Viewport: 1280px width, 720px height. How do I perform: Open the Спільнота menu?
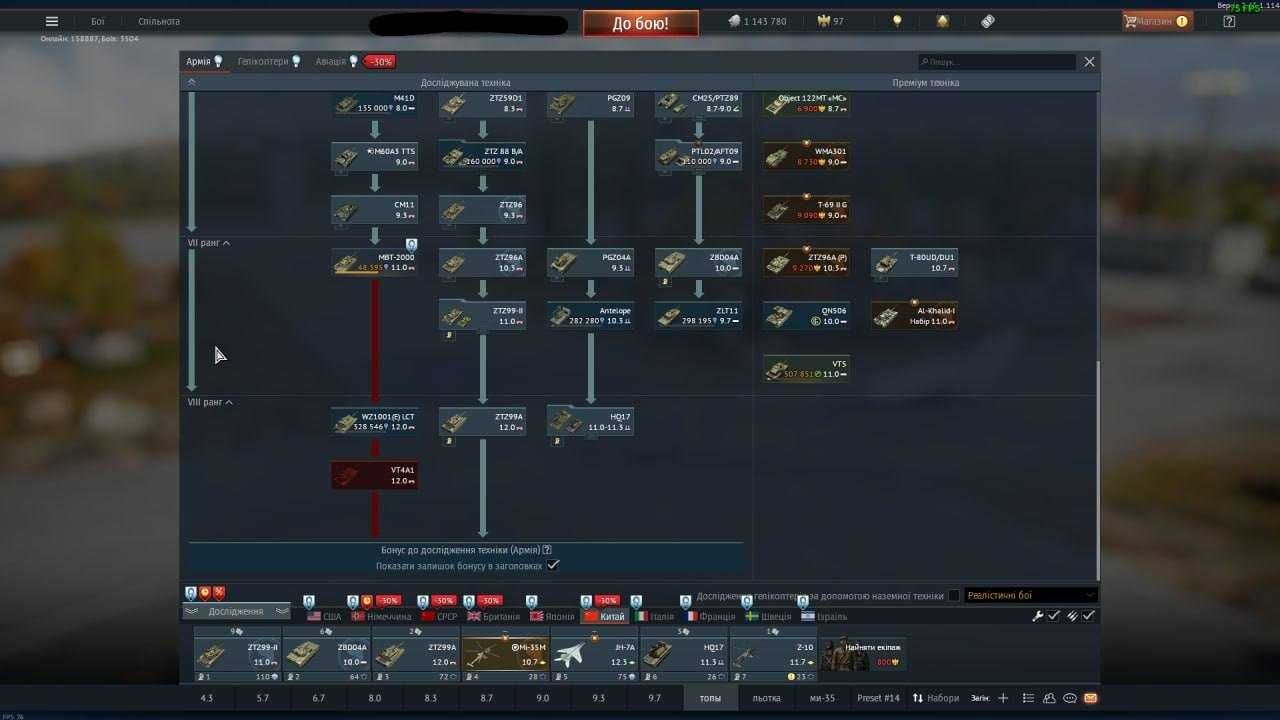(x=159, y=21)
